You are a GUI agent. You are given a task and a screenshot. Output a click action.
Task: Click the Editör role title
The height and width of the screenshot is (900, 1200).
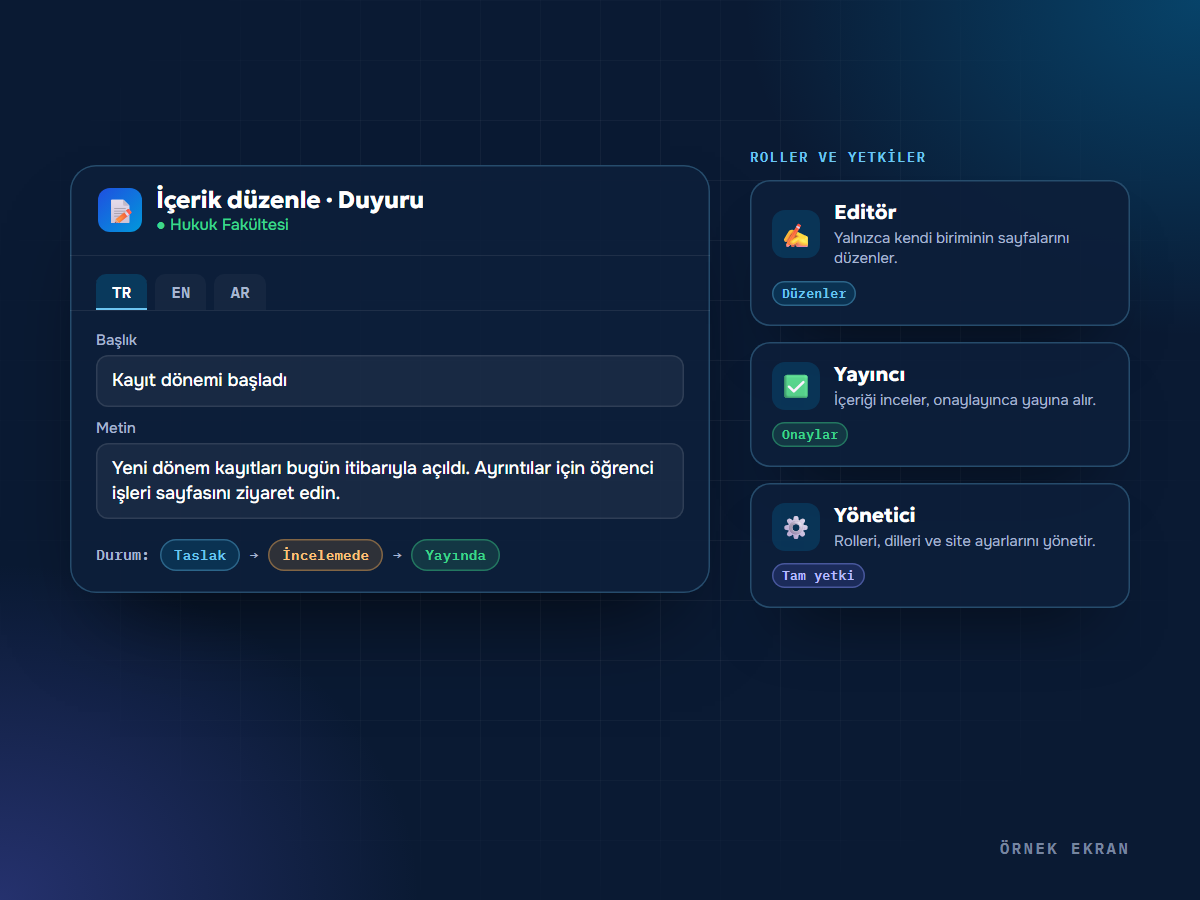[x=865, y=212]
